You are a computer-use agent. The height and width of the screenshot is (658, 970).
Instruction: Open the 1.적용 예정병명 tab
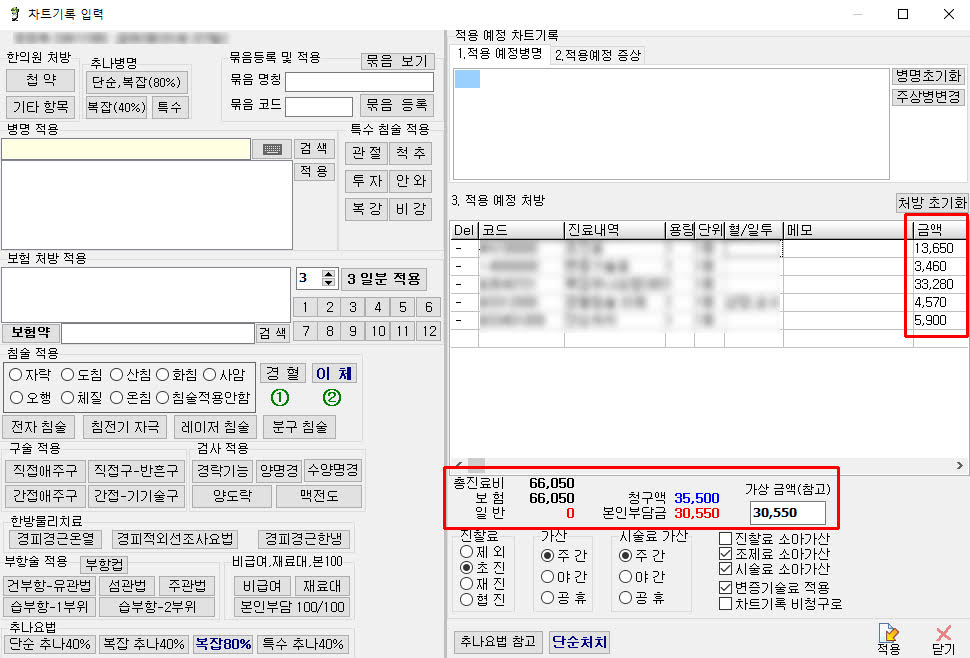point(500,54)
